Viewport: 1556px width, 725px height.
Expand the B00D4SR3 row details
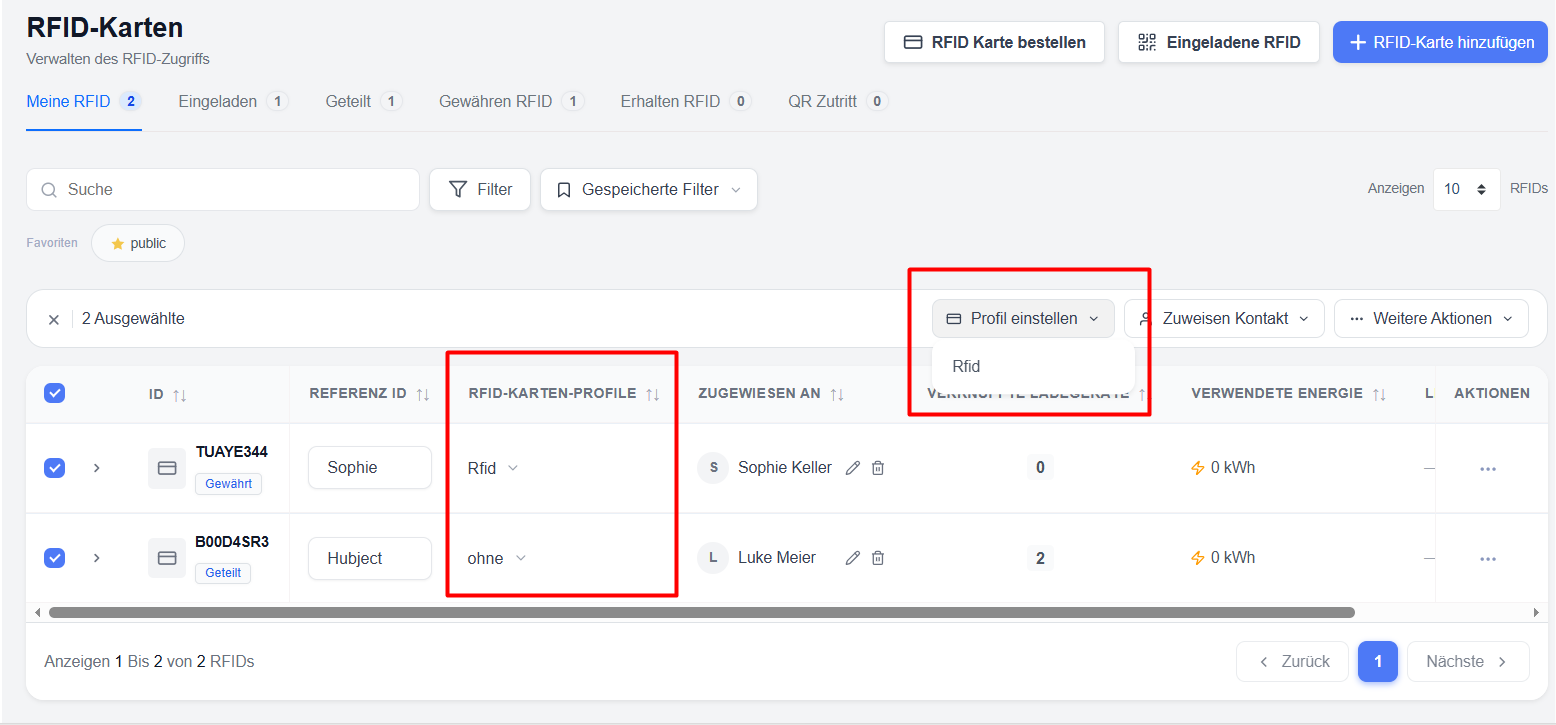pyautogui.click(x=97, y=558)
